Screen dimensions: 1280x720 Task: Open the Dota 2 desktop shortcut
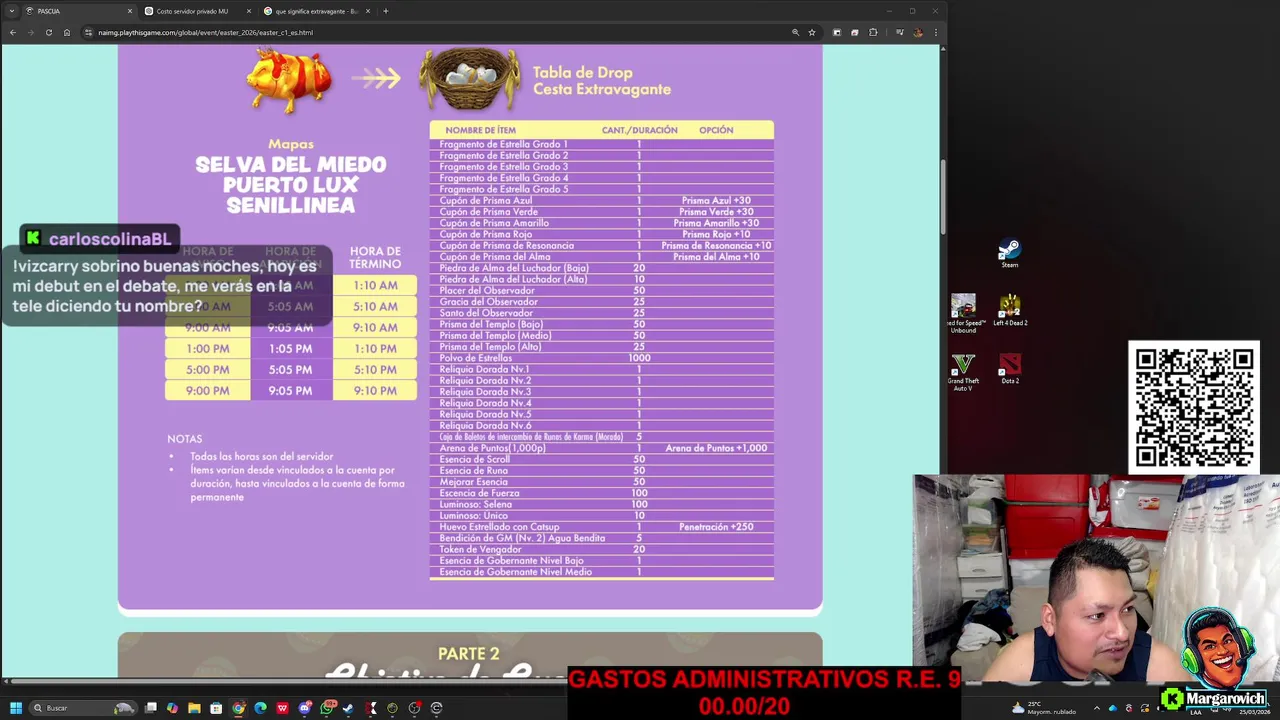1010,369
